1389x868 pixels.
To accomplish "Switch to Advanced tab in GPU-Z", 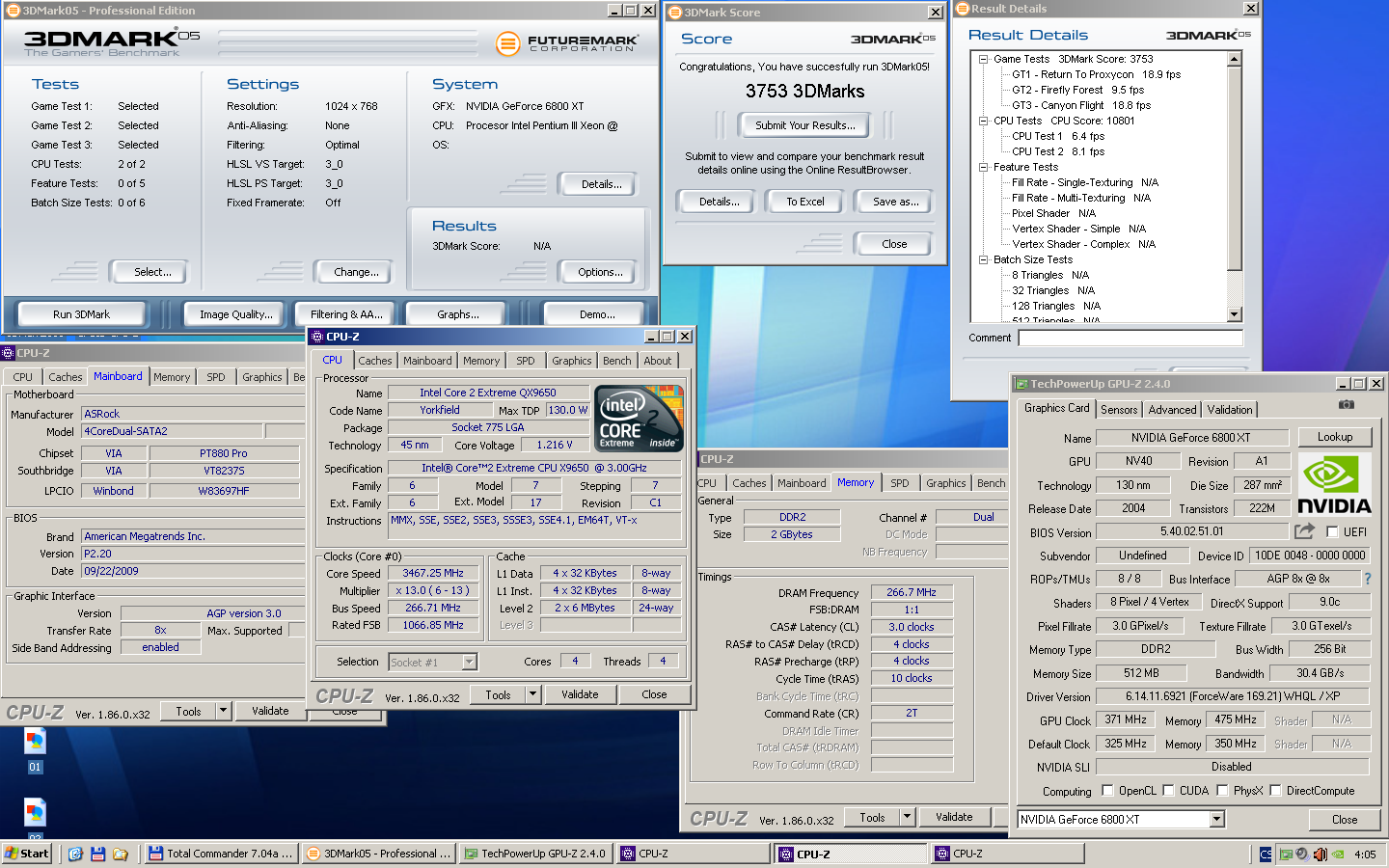I will [x=1172, y=410].
